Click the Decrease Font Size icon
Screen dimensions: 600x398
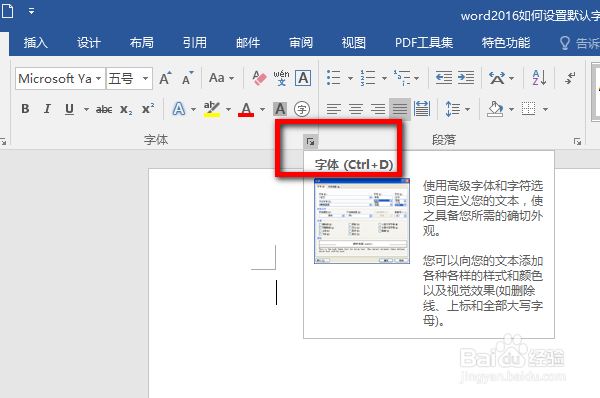(x=188, y=78)
